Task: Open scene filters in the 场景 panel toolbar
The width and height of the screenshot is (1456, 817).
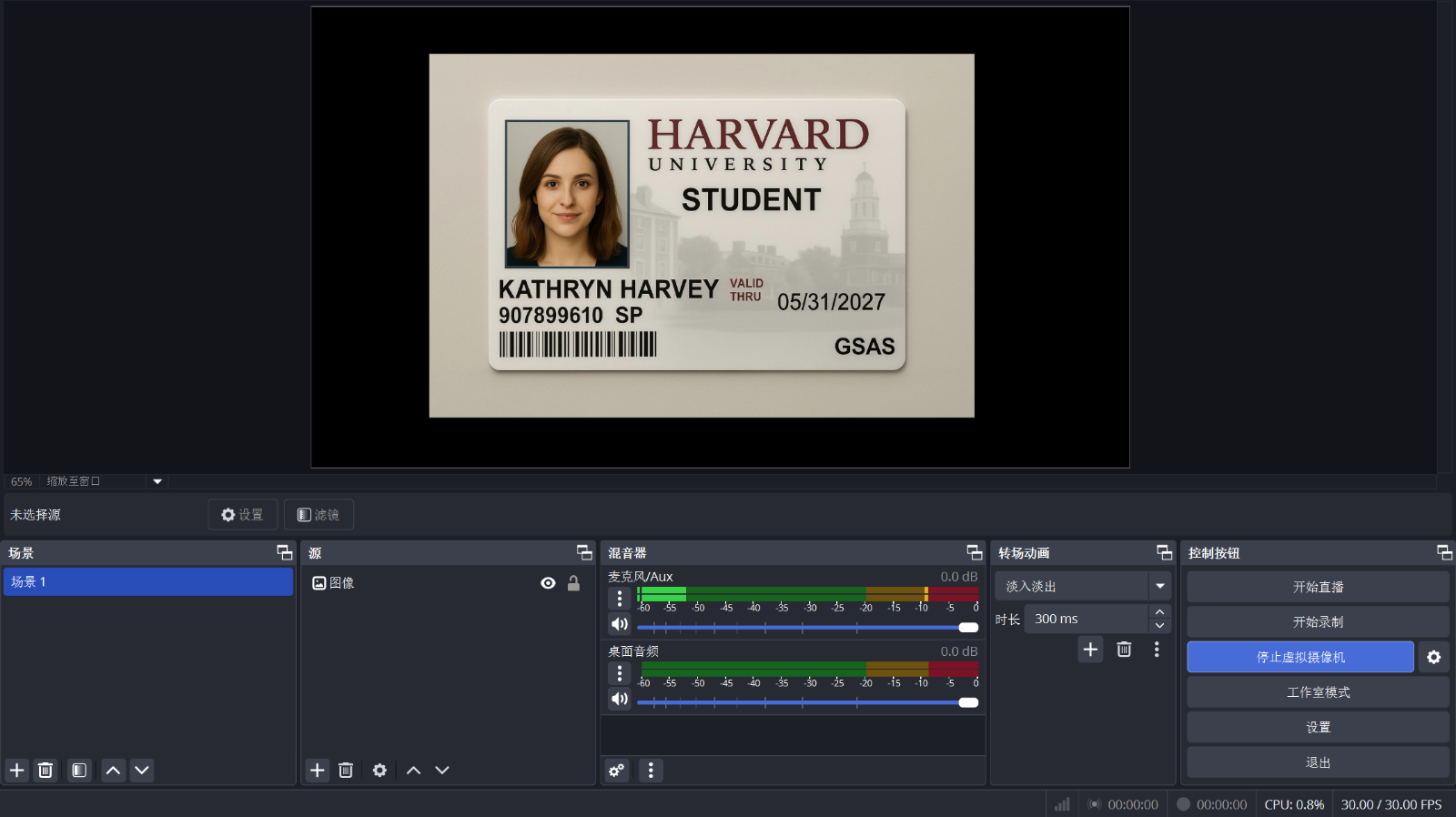Action: [x=79, y=771]
